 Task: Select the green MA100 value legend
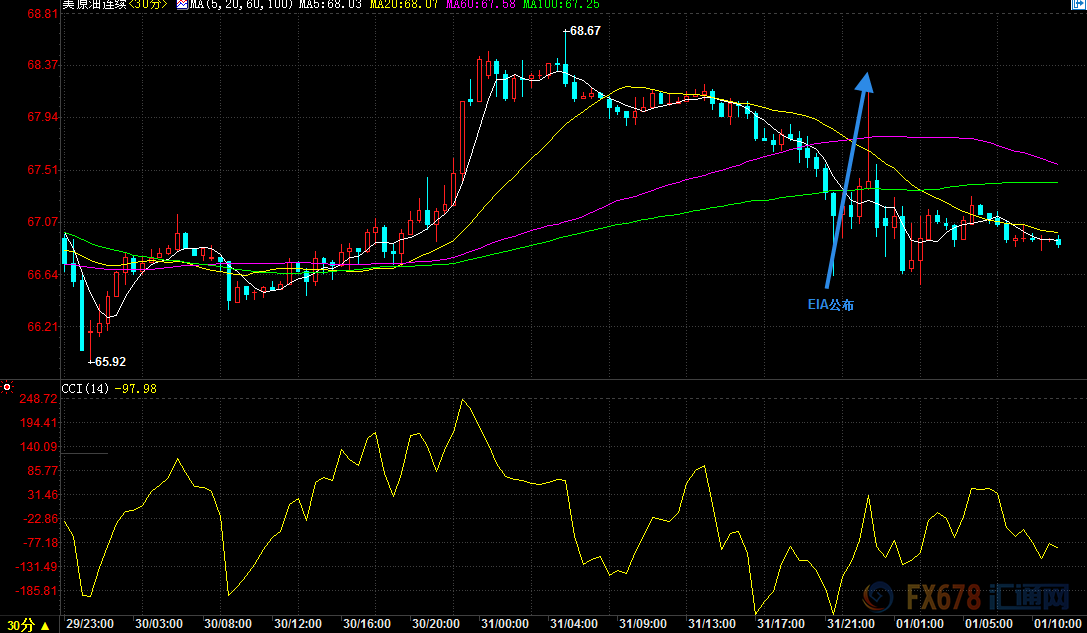click(561, 5)
